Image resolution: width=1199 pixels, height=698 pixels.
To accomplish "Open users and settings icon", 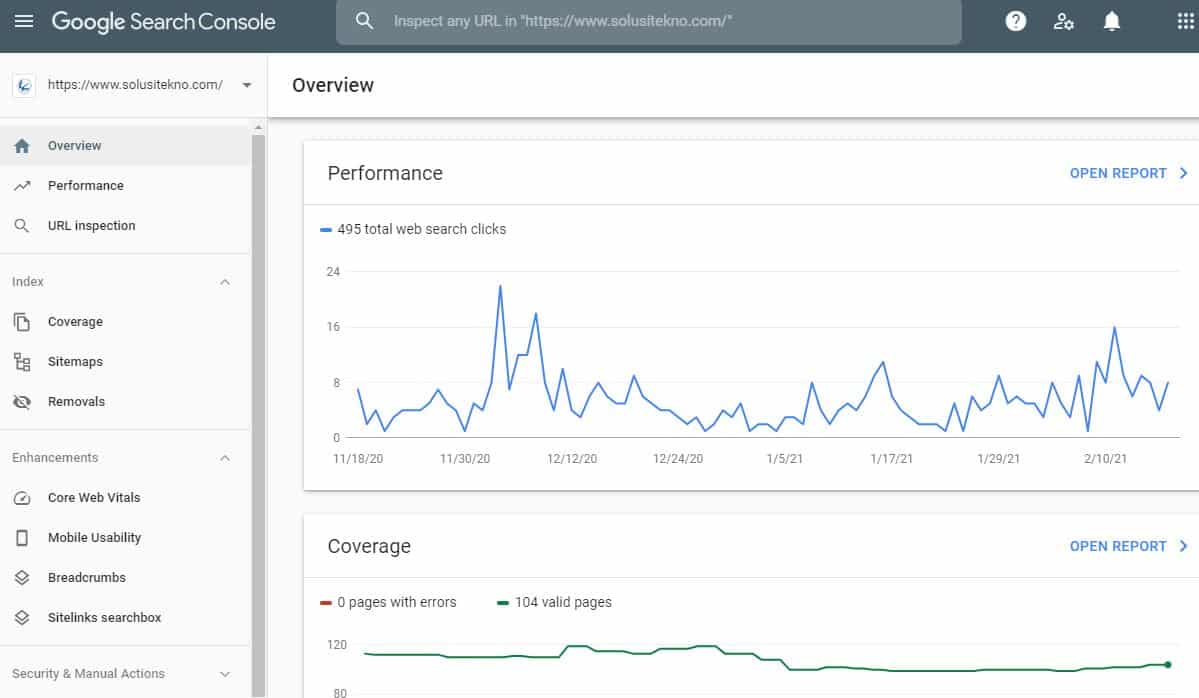I will click(x=1063, y=21).
